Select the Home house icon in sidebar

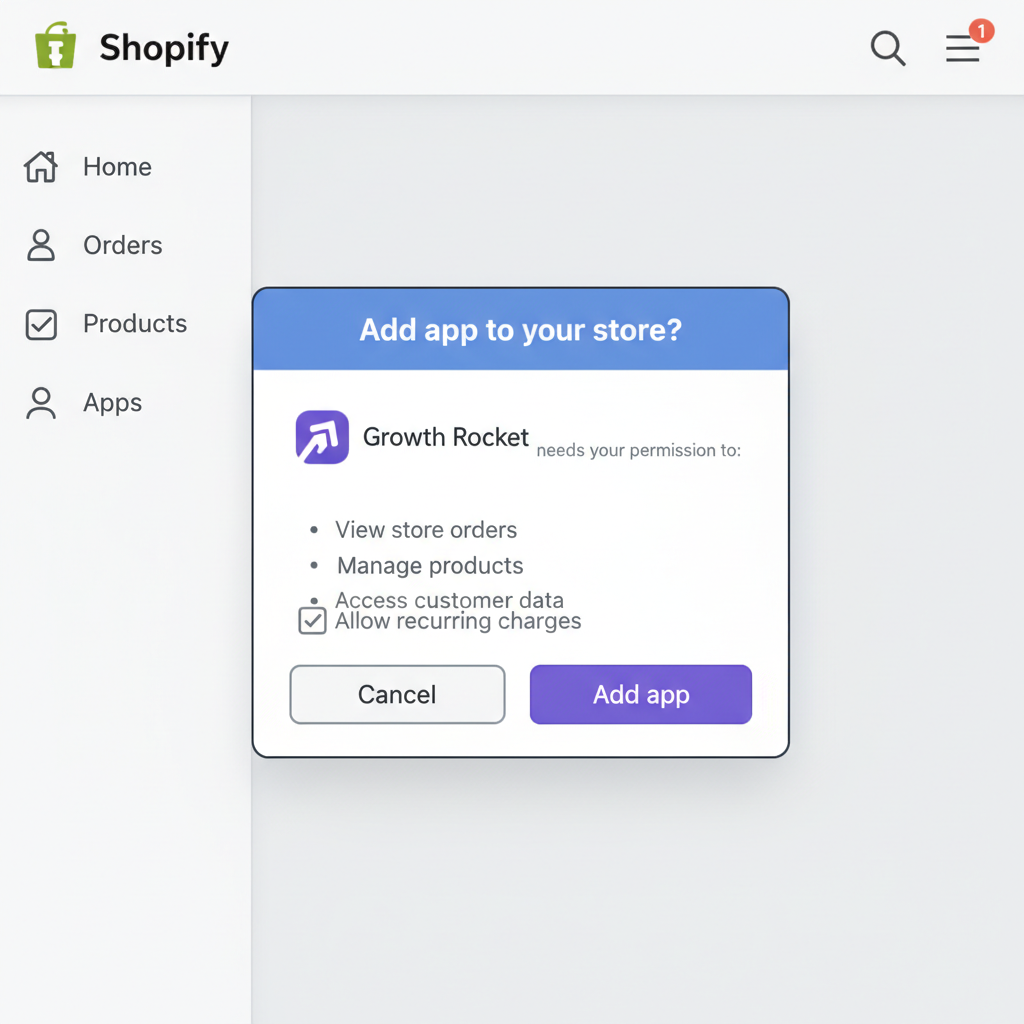point(41,167)
